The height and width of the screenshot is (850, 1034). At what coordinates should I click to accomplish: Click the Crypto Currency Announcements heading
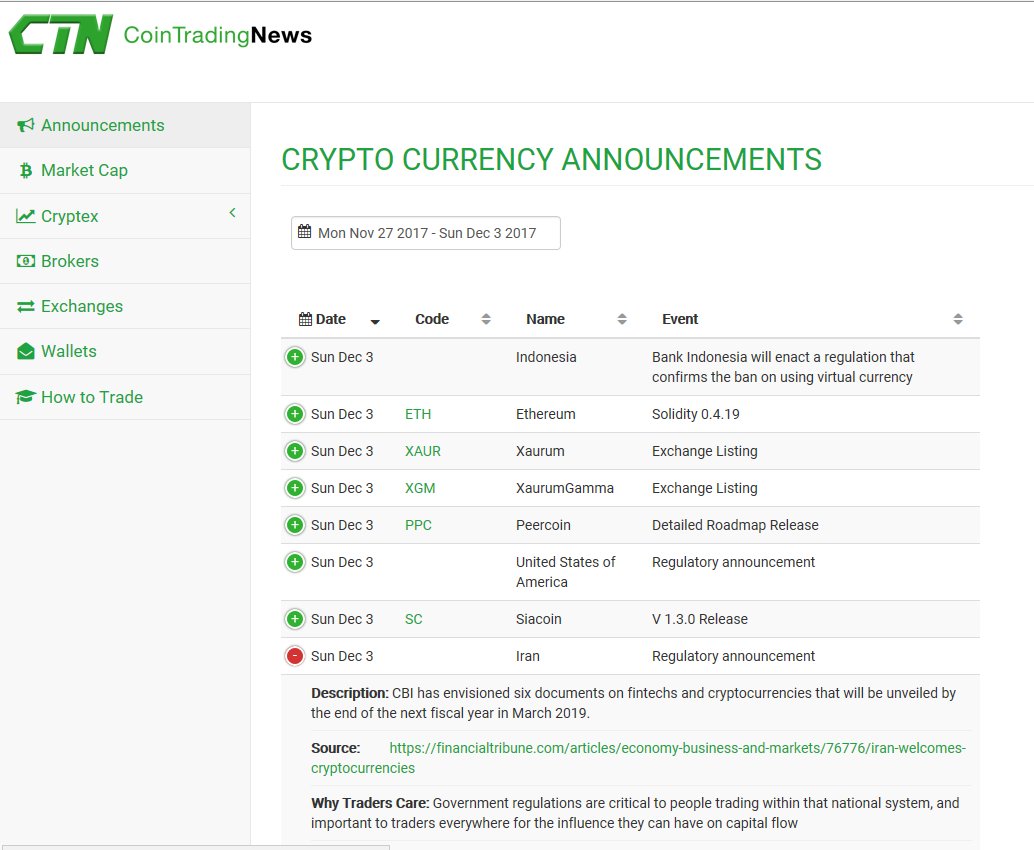551,160
